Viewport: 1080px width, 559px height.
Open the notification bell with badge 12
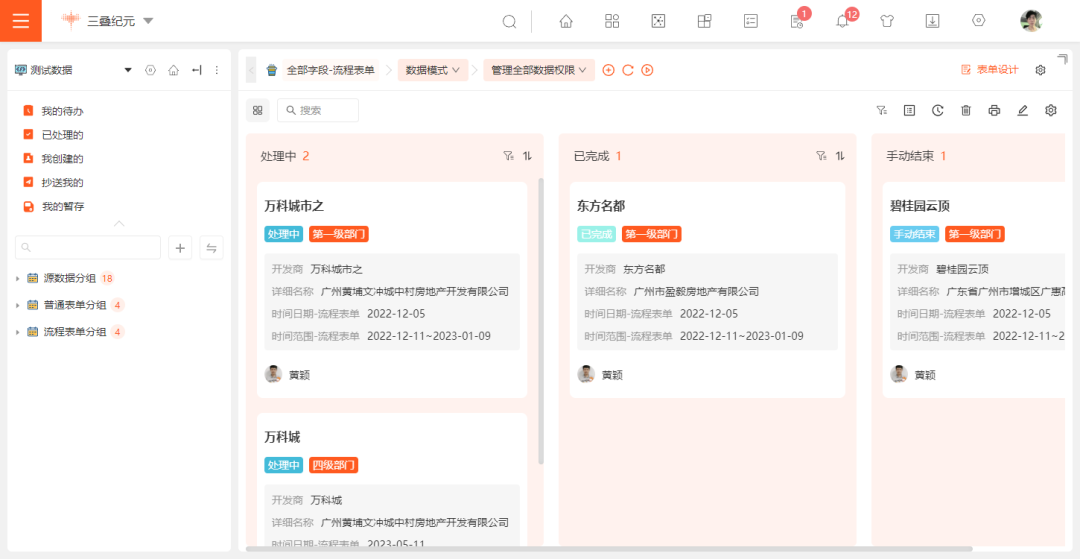coord(842,21)
